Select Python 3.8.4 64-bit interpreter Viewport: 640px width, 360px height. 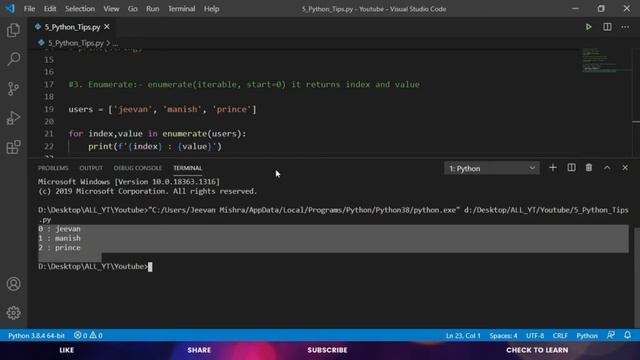(x=36, y=336)
